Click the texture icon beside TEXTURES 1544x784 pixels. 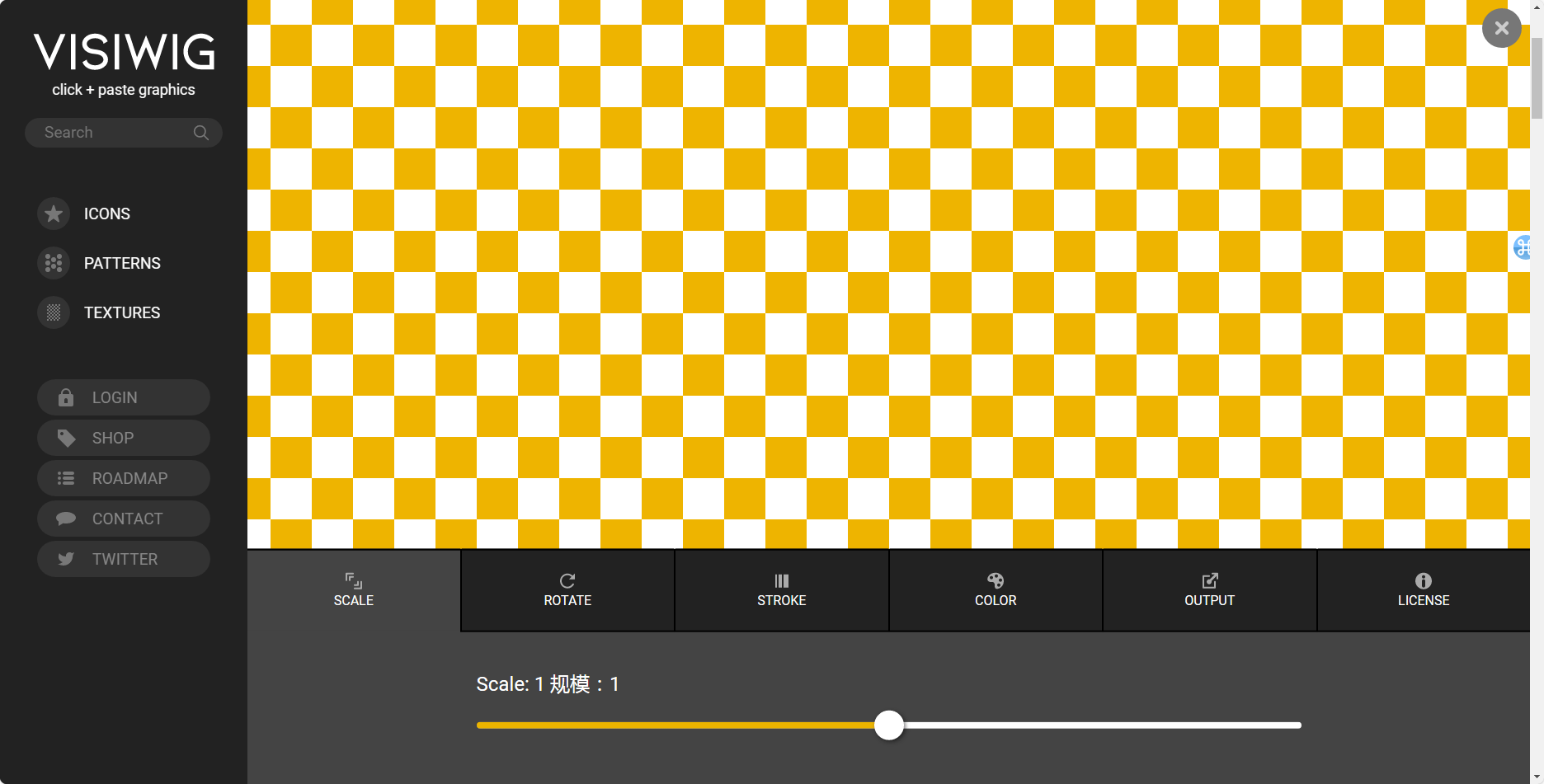pos(54,313)
